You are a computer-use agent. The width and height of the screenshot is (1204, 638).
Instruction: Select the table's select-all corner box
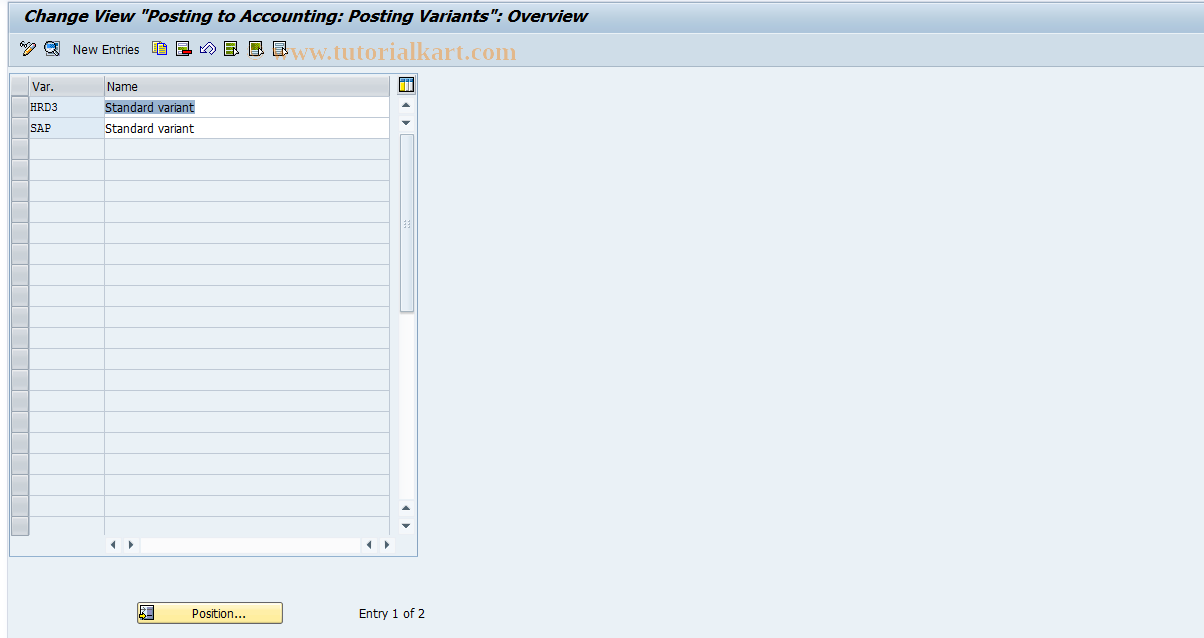(x=19, y=86)
